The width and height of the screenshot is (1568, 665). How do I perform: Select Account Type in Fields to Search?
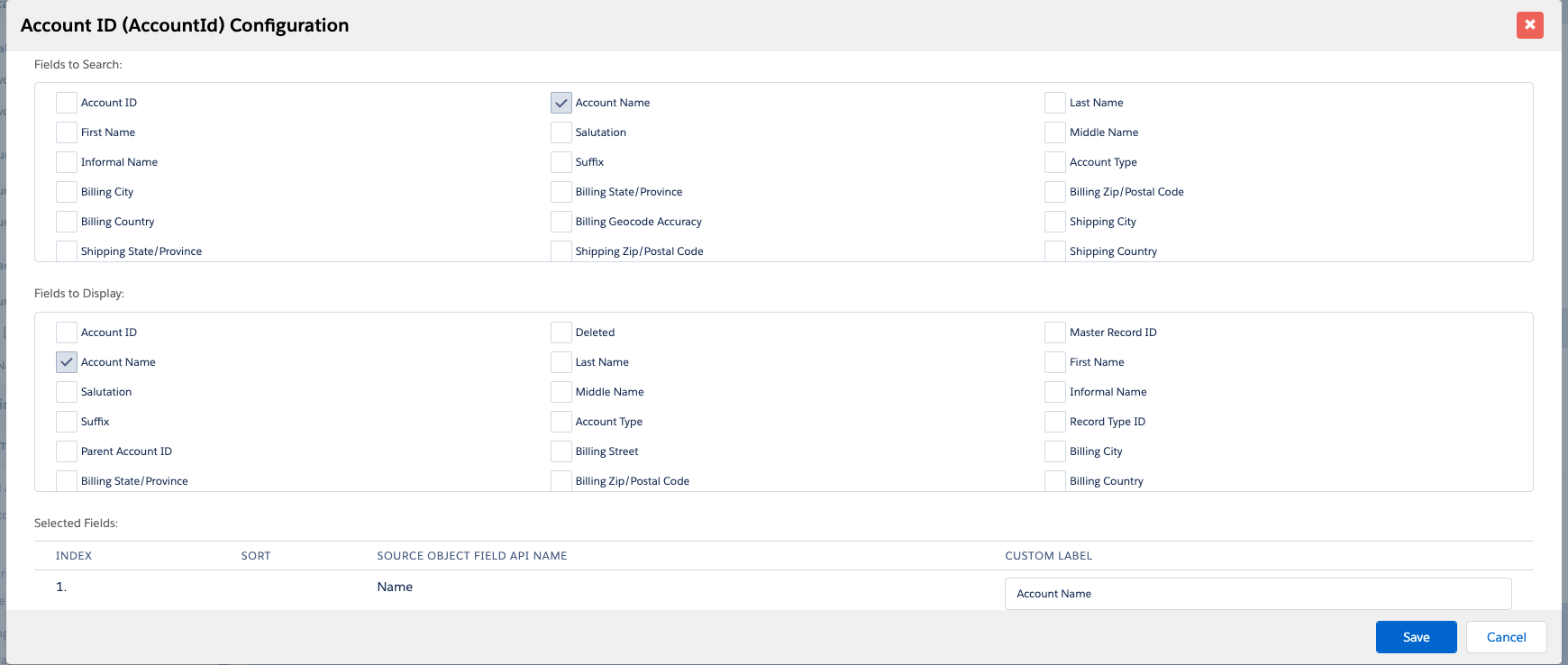(x=1055, y=162)
